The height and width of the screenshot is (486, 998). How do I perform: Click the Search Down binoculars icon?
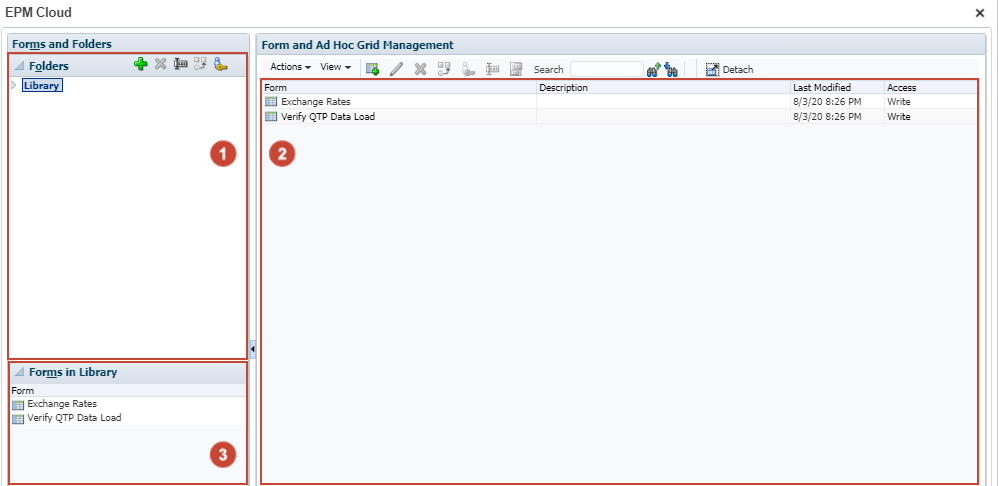pos(670,69)
